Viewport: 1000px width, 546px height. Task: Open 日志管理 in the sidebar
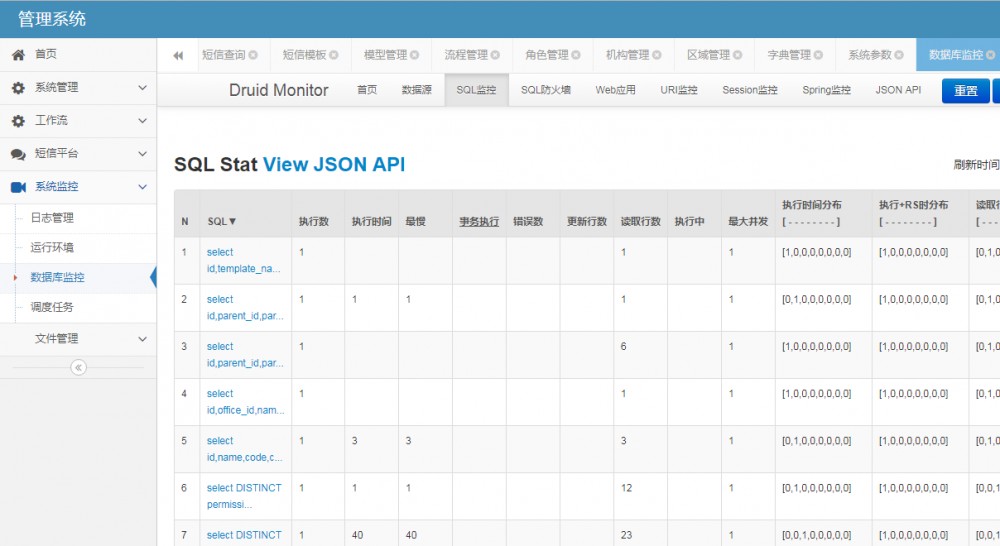tap(52, 218)
